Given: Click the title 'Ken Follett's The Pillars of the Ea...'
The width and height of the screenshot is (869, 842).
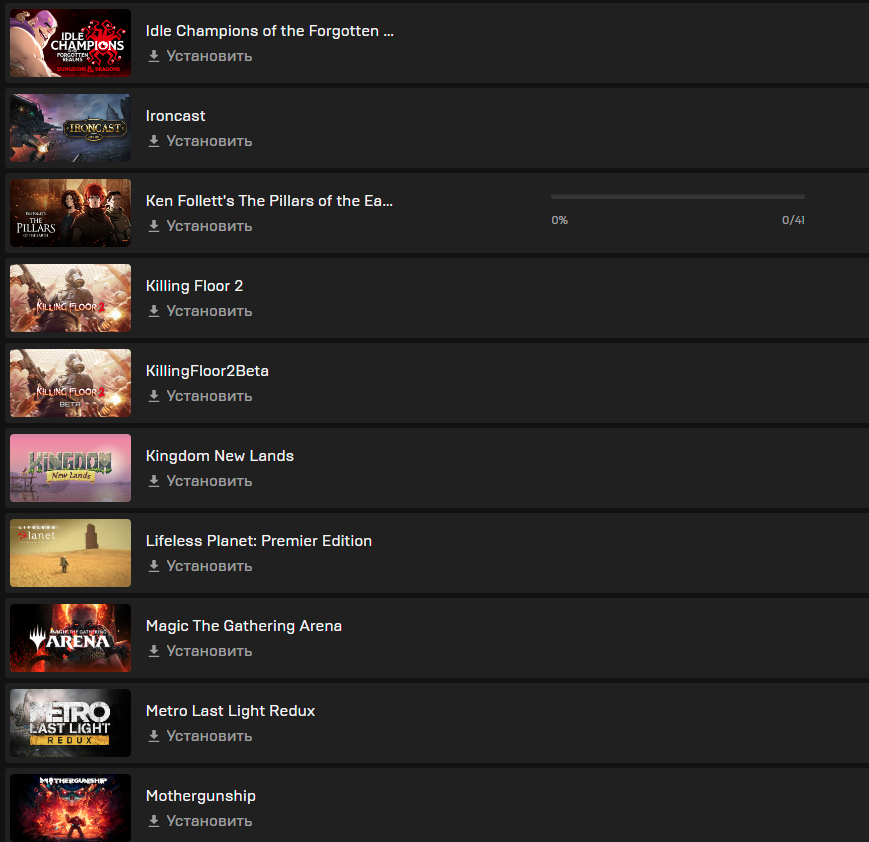Looking at the screenshot, I should pyautogui.click(x=269, y=201).
